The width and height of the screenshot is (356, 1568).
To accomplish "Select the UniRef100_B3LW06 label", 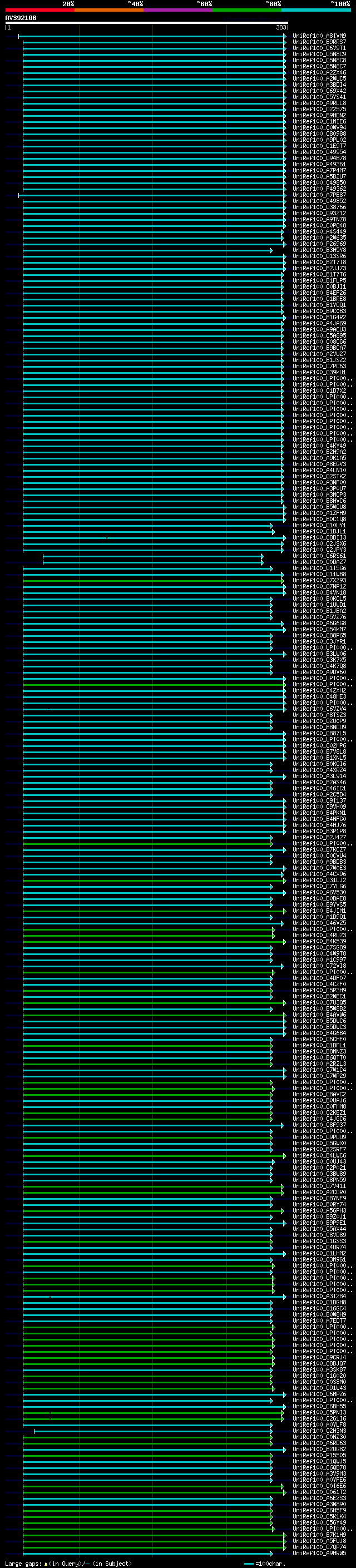I will click(x=319, y=654).
